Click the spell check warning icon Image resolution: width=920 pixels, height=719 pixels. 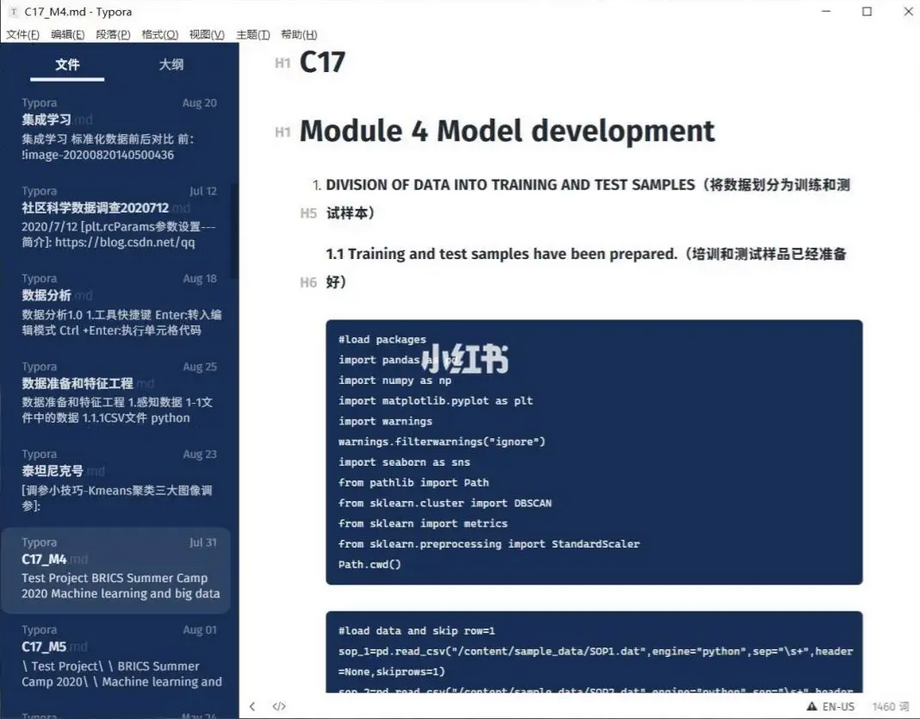click(812, 706)
